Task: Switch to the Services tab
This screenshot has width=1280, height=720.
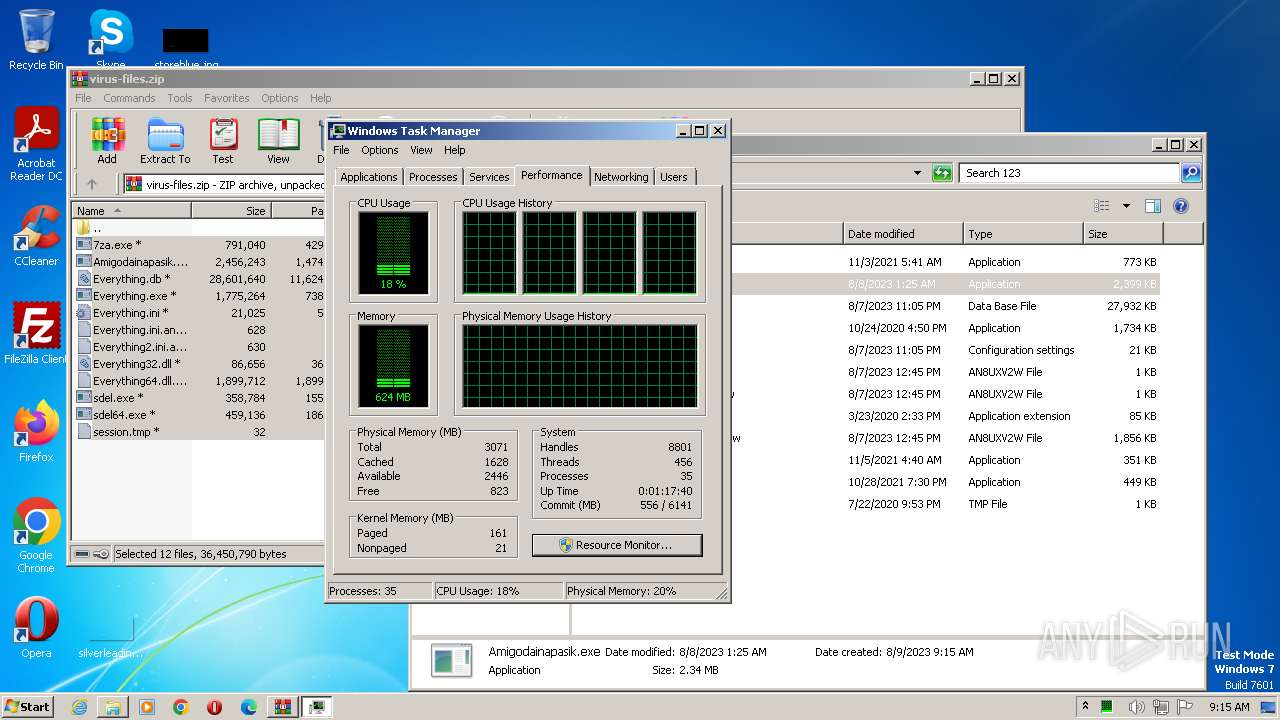Action: pos(489,177)
